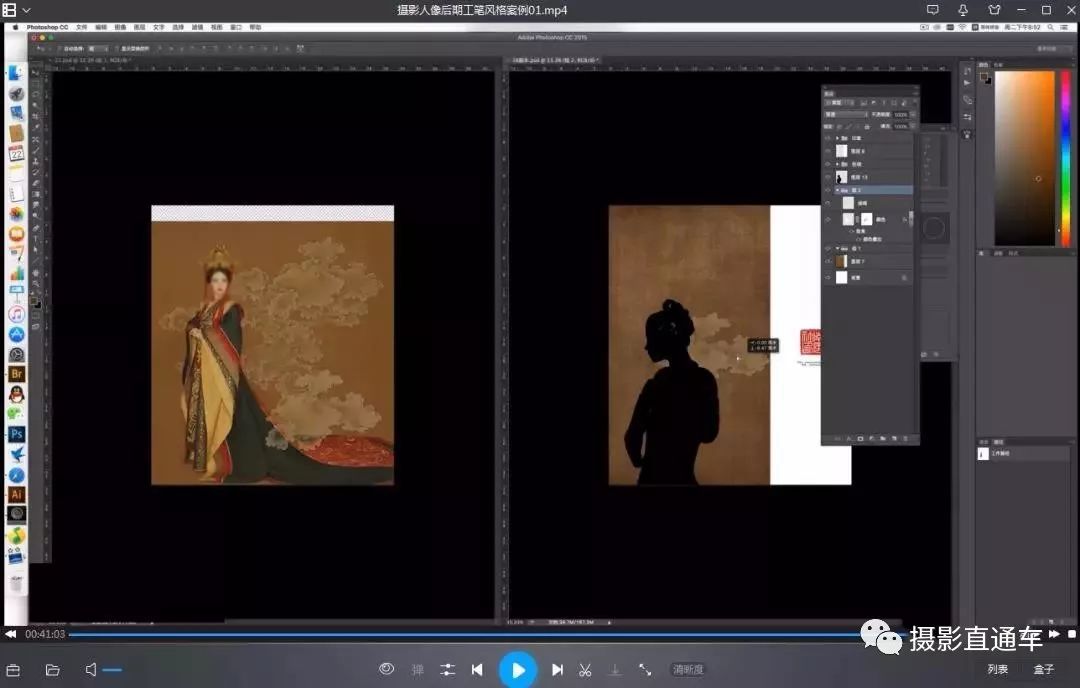Open auto-select target dropdown in options bar
Viewport: 1080px width, 688px height.
click(98, 49)
